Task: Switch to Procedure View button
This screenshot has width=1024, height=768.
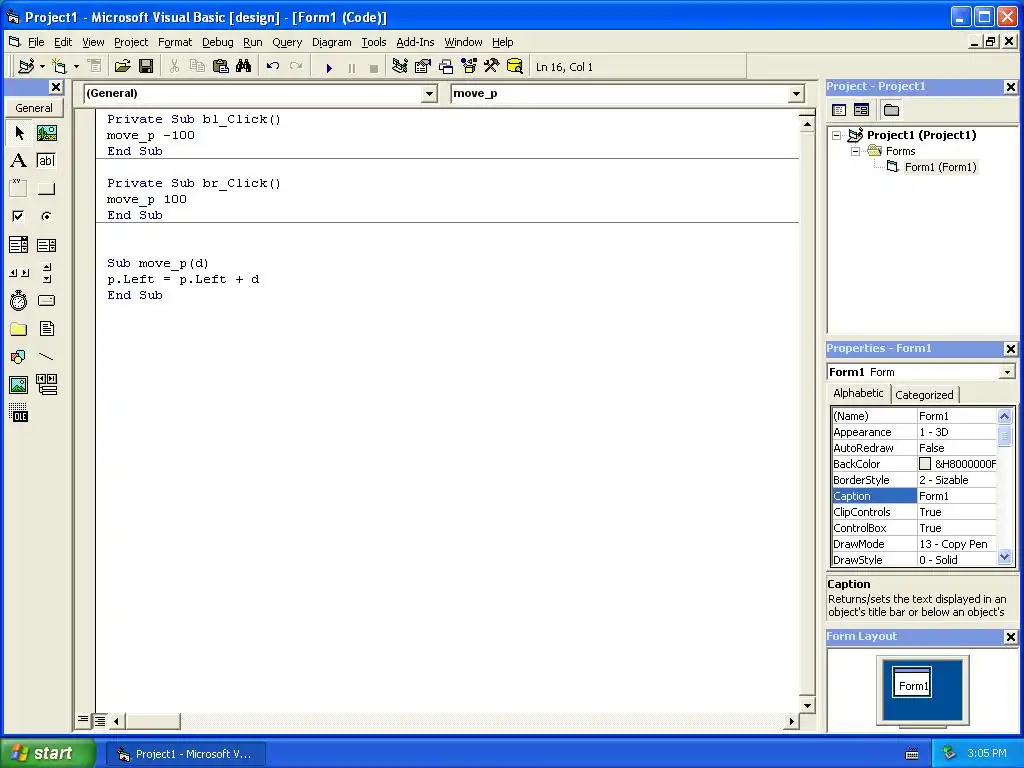Action: pyautogui.click(x=83, y=720)
